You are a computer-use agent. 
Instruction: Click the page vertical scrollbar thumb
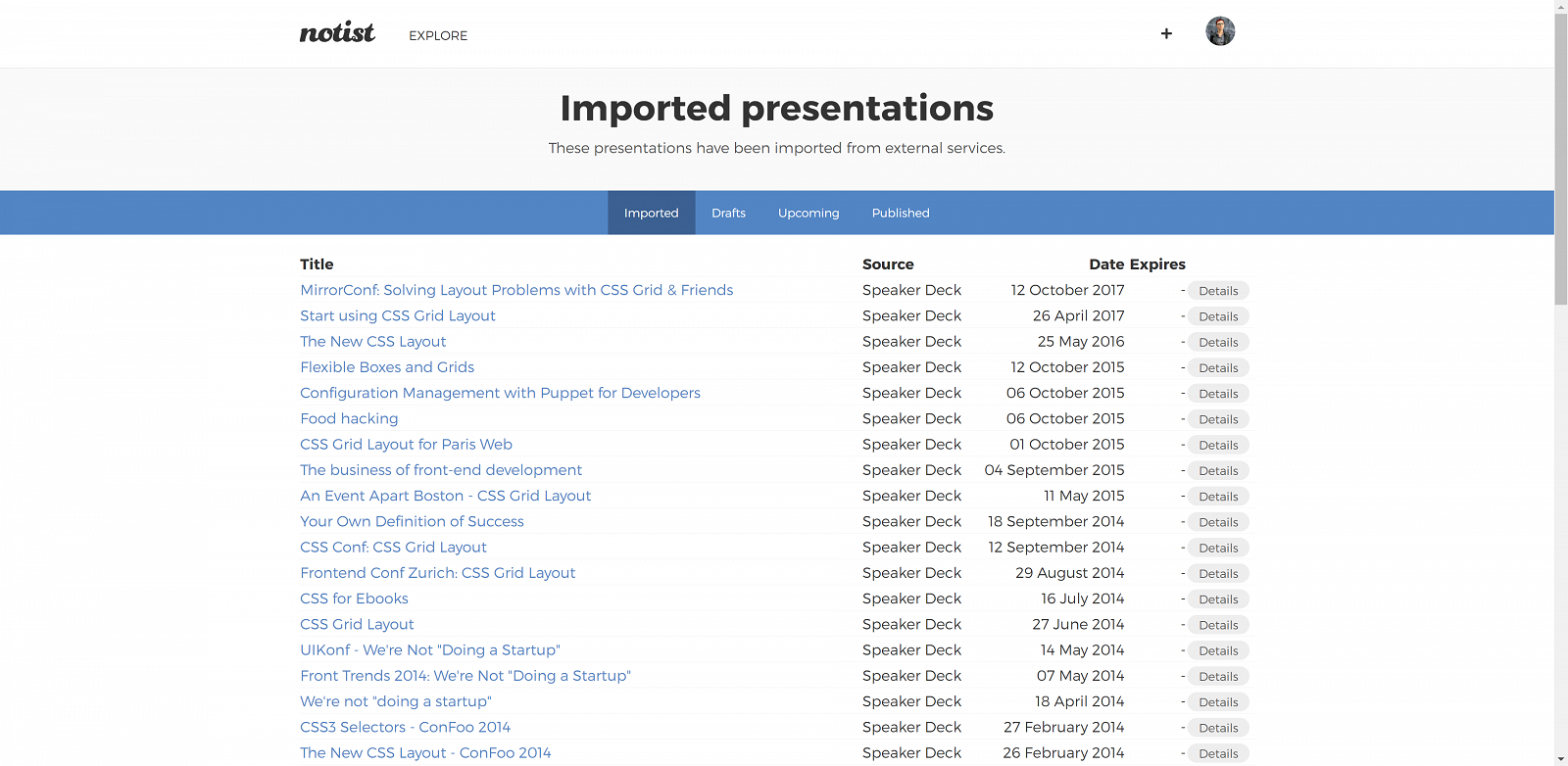(x=1561, y=160)
